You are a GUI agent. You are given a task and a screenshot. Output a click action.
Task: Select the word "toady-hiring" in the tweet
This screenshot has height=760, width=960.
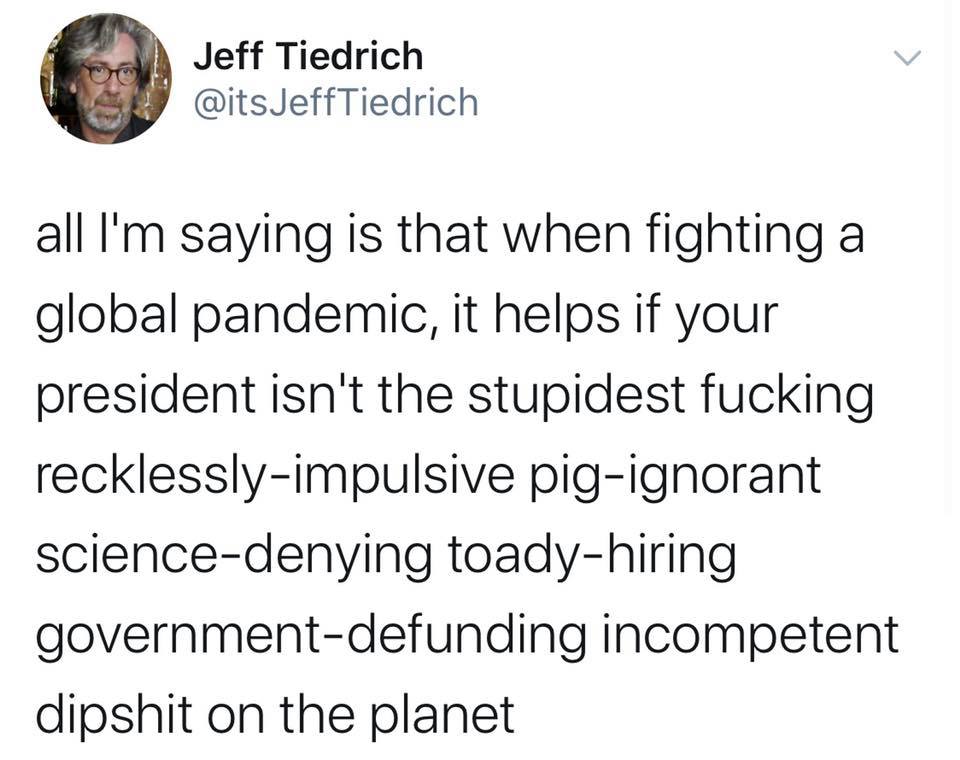[x=593, y=555]
